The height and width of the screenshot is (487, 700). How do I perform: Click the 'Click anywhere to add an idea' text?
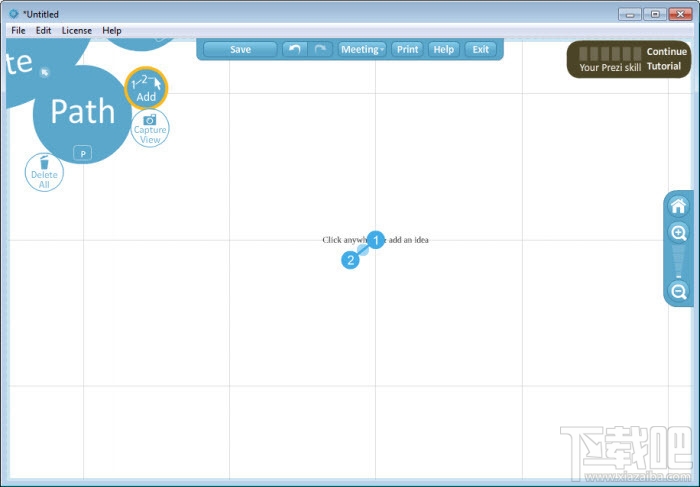click(375, 240)
